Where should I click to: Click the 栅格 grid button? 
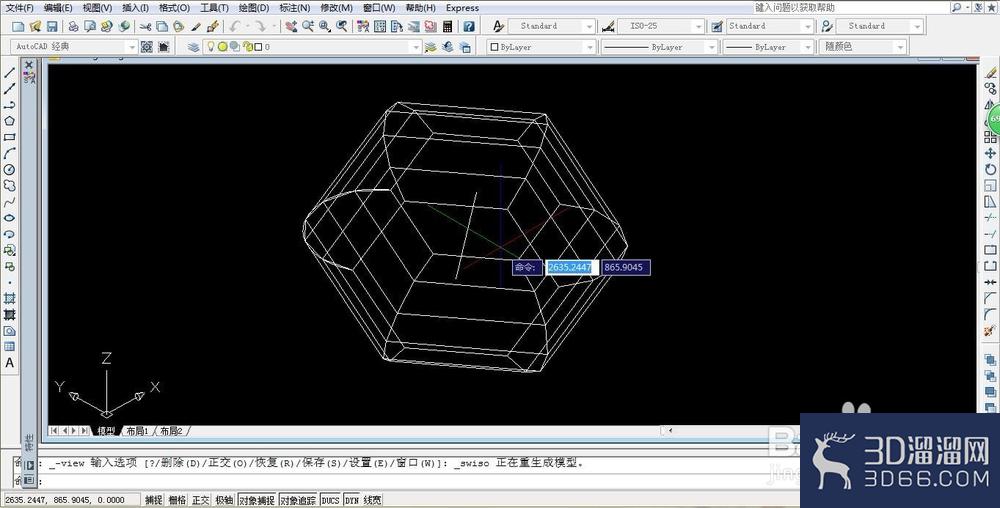tap(177, 500)
